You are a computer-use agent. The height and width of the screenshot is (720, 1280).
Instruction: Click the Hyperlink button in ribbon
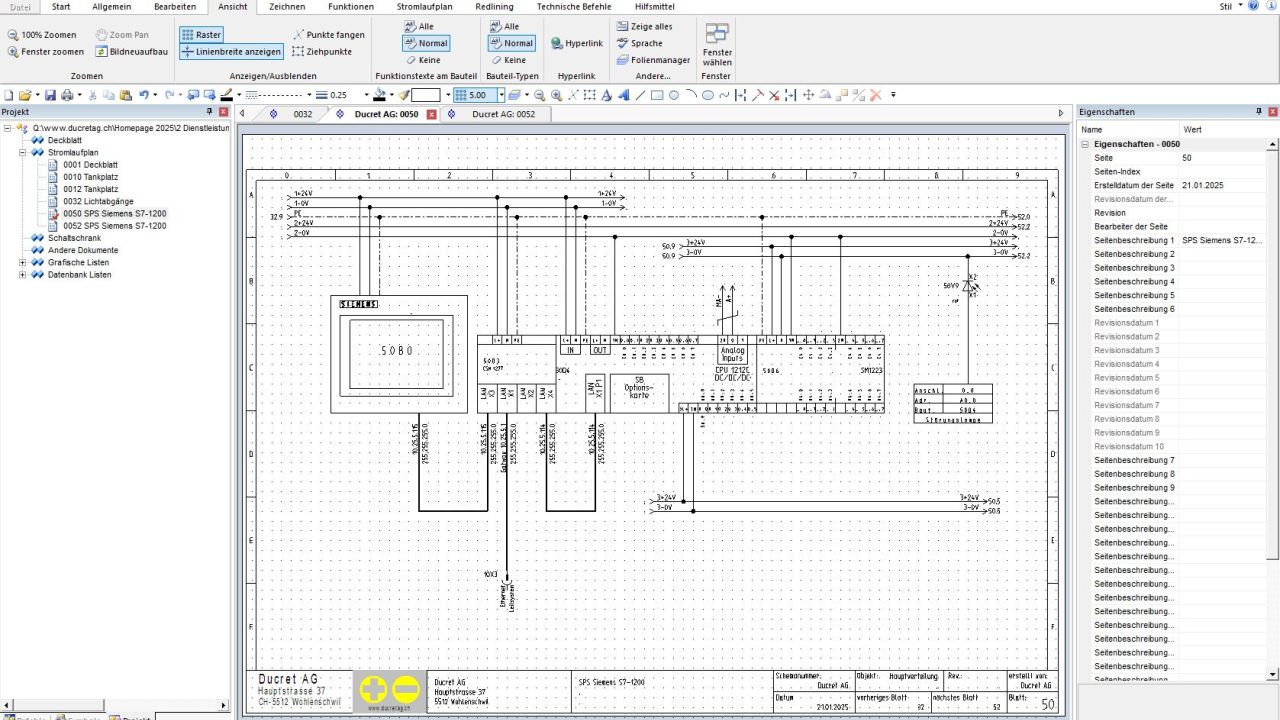pos(577,44)
